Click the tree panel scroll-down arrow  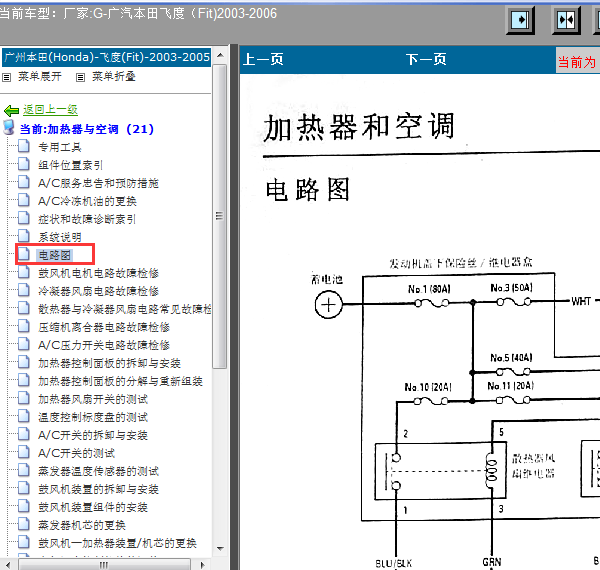click(220, 549)
